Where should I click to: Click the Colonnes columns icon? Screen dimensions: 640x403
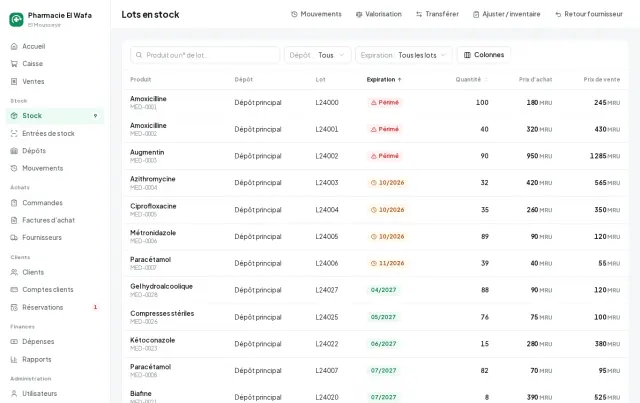pyautogui.click(x=467, y=55)
